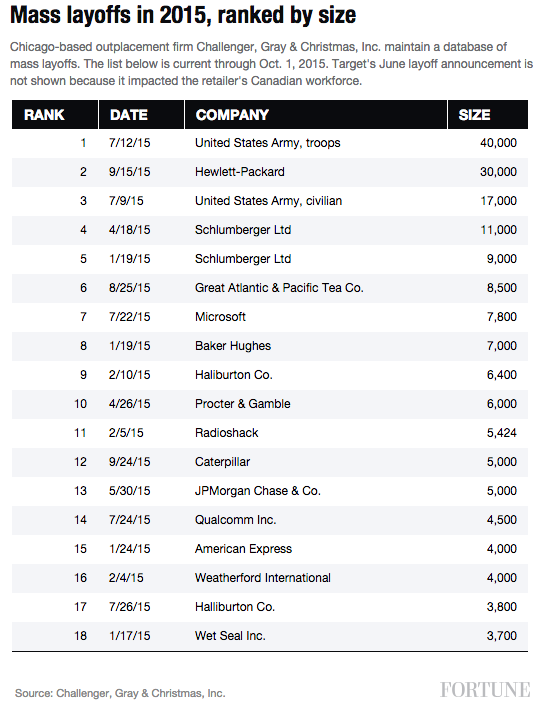Viewport: 545px width, 710px height.
Task: Click the 5,000 value in JPMorgan's row
Action: (502, 491)
